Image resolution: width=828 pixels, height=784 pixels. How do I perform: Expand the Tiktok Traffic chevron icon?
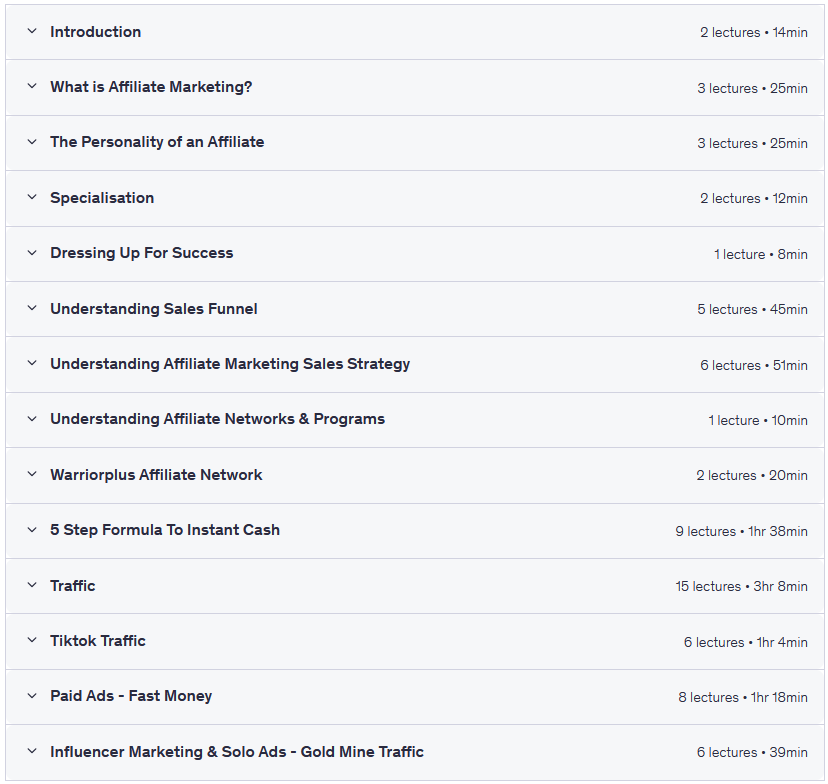coord(32,641)
